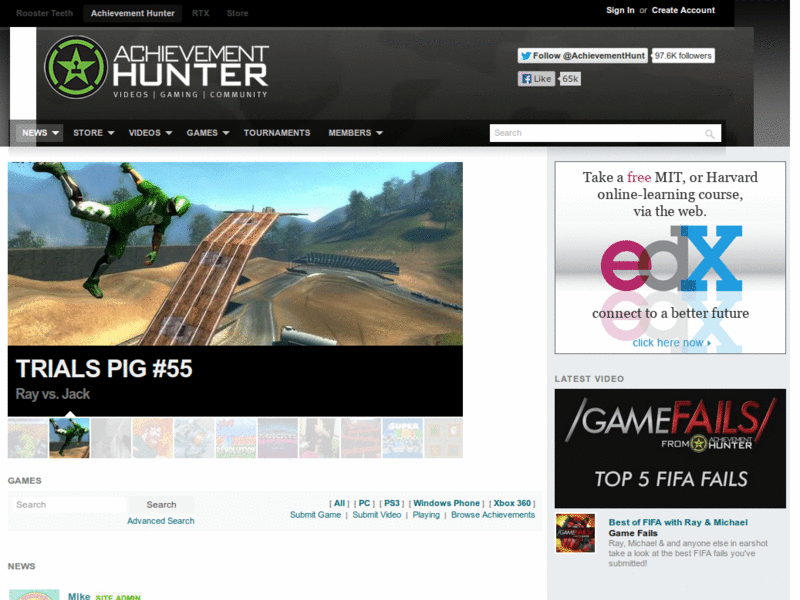800x600 pixels.
Task: Click the Games Search button
Action: (x=161, y=505)
